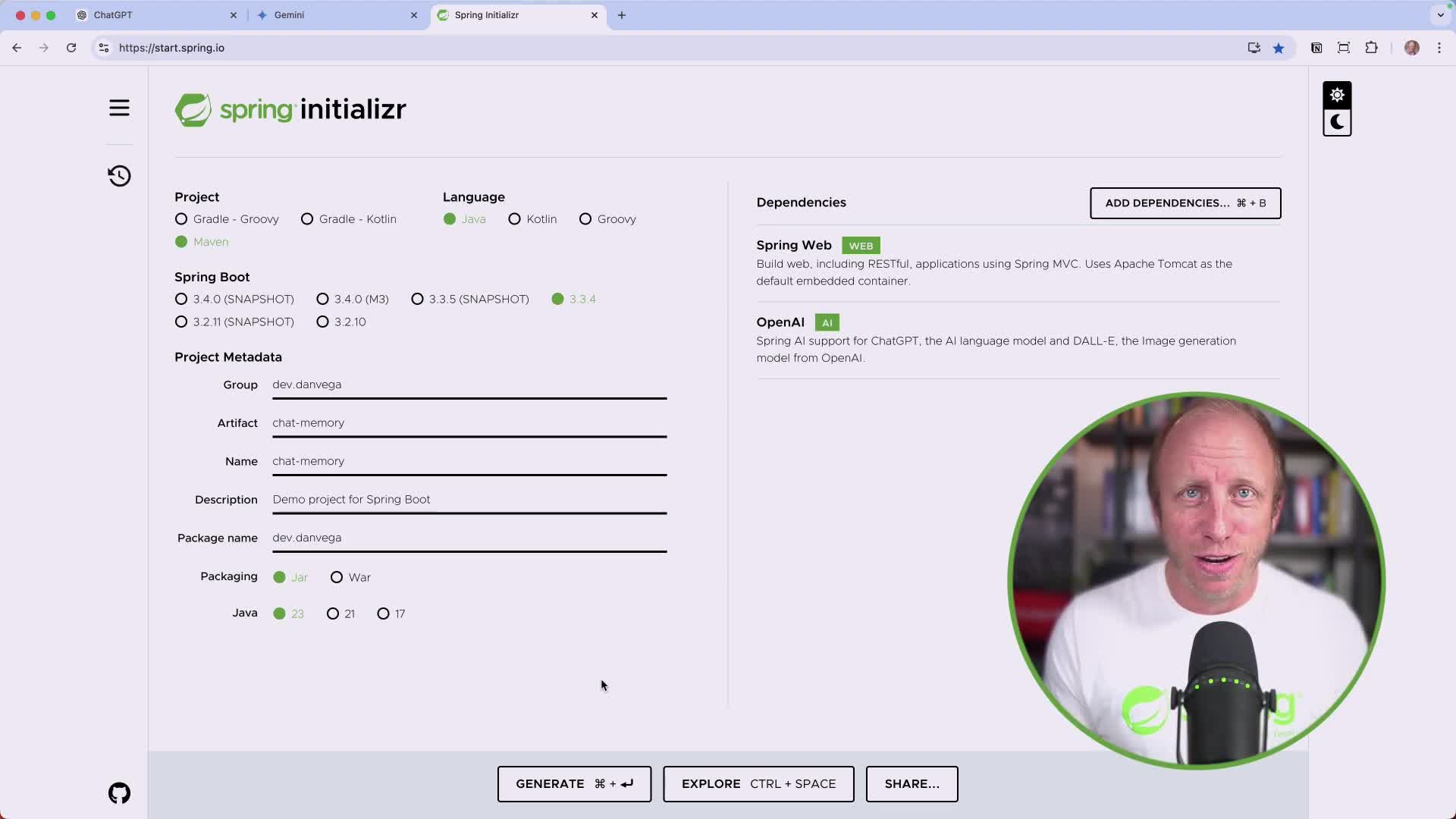Click the browser address bar URL

(171, 48)
